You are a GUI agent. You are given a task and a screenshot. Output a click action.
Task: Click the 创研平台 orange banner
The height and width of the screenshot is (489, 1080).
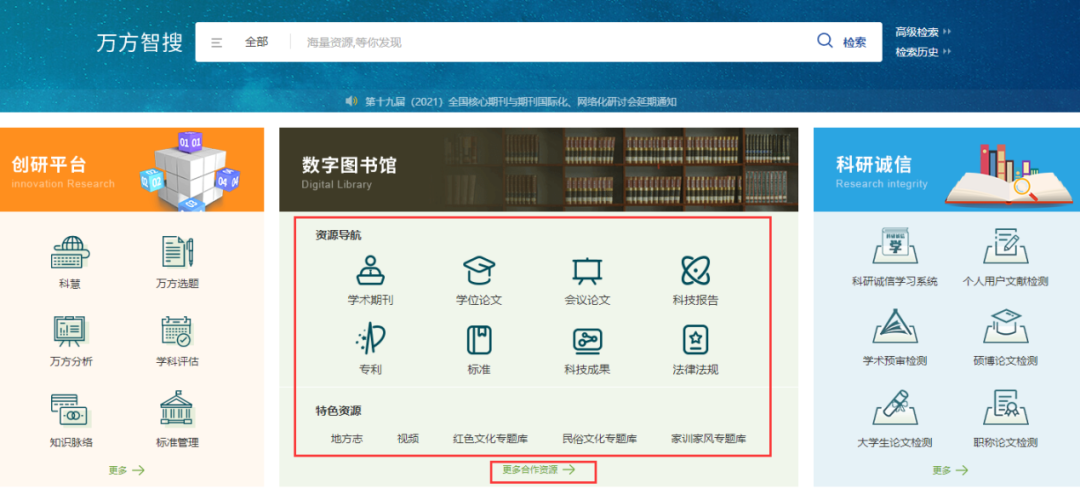[x=132, y=169]
